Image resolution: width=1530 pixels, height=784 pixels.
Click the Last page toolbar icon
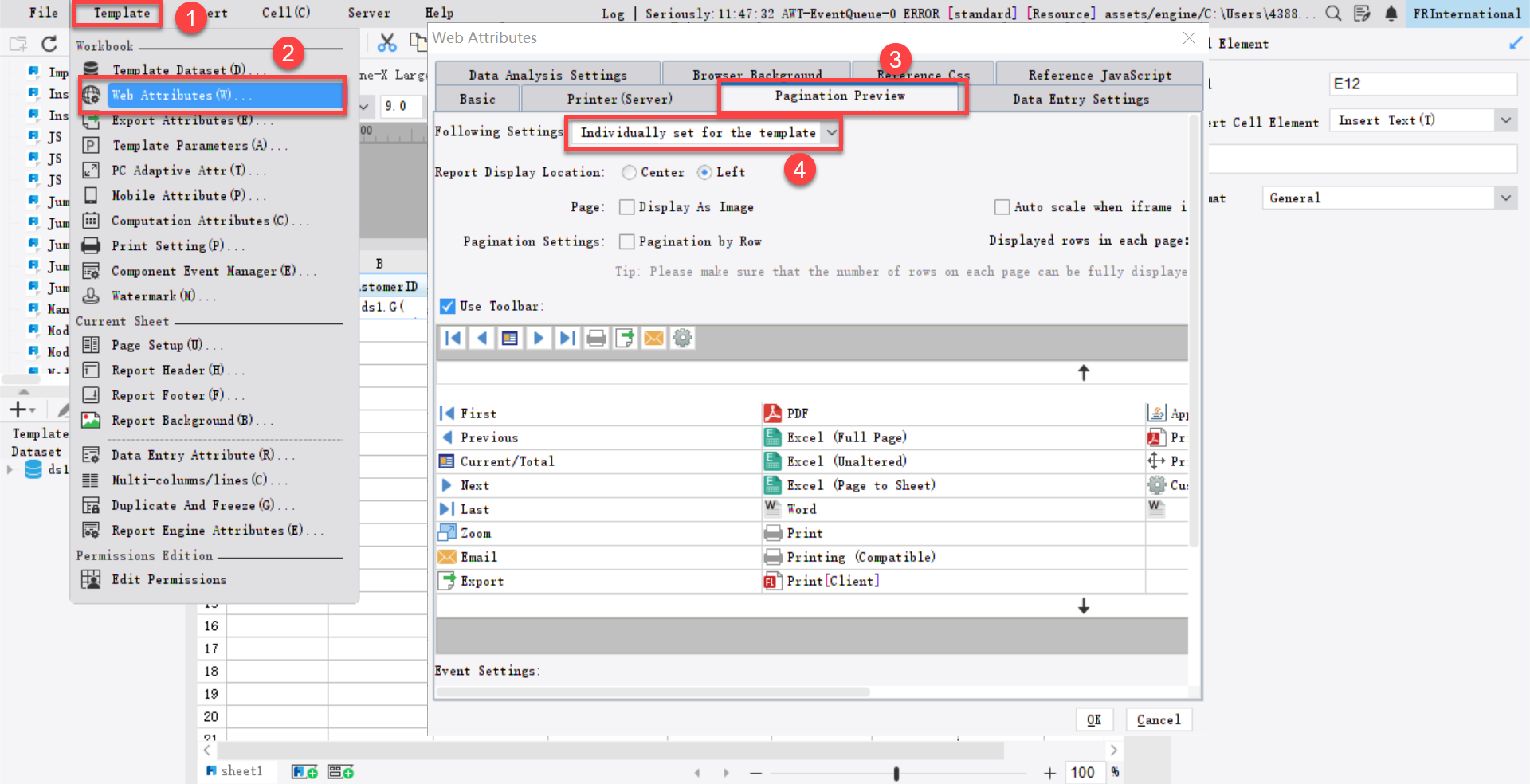pyautogui.click(x=567, y=338)
